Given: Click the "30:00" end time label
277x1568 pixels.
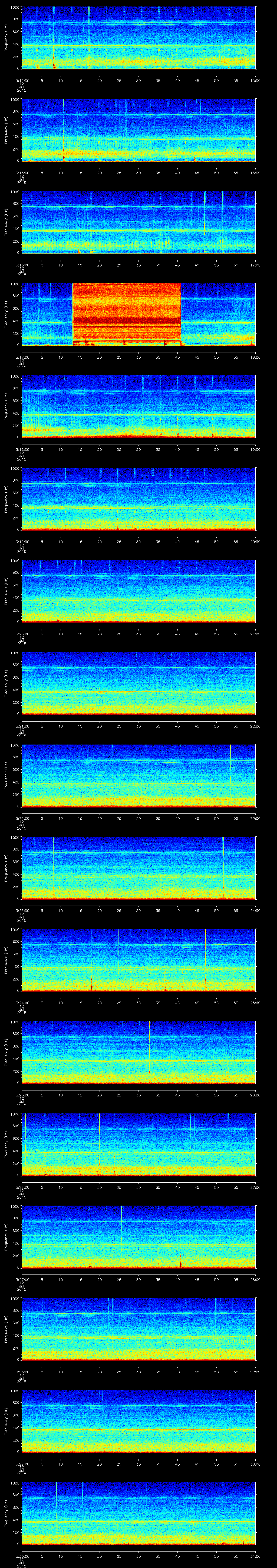Looking at the screenshot, I should pyautogui.click(x=255, y=1464).
